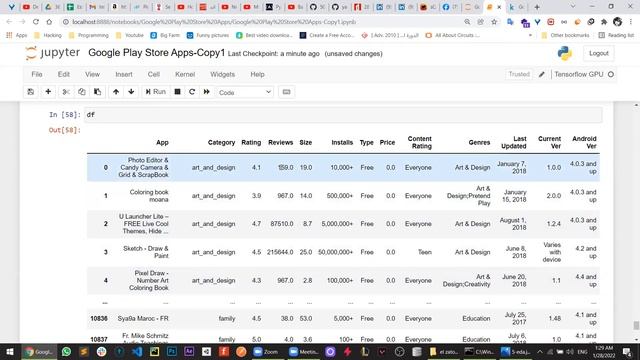The image size is (640, 360).
Task: Click the Sya9a Maroc - FR row name
Action: point(143,318)
